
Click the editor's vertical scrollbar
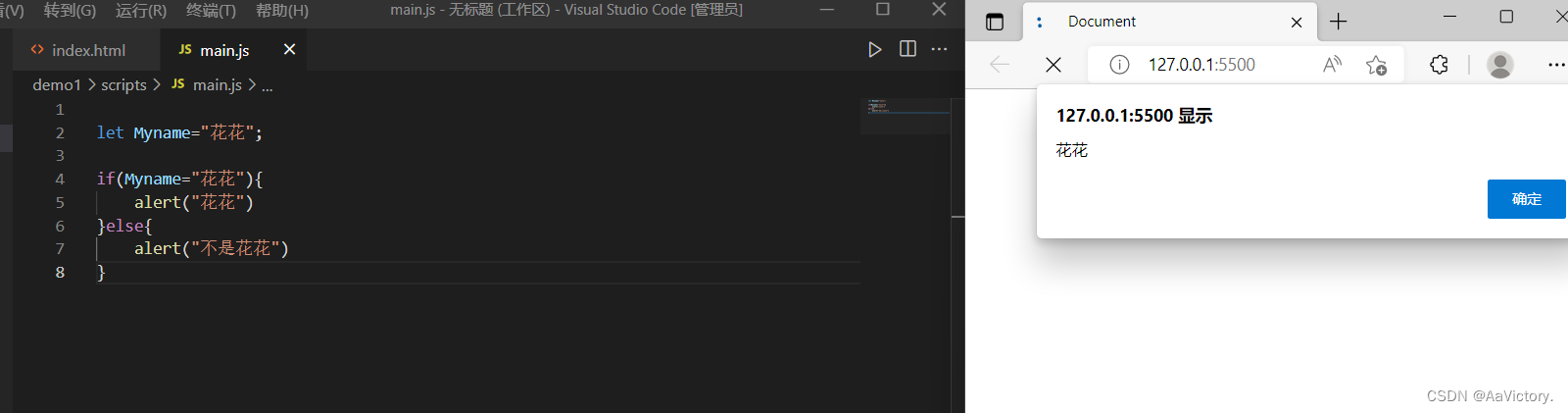click(x=957, y=255)
